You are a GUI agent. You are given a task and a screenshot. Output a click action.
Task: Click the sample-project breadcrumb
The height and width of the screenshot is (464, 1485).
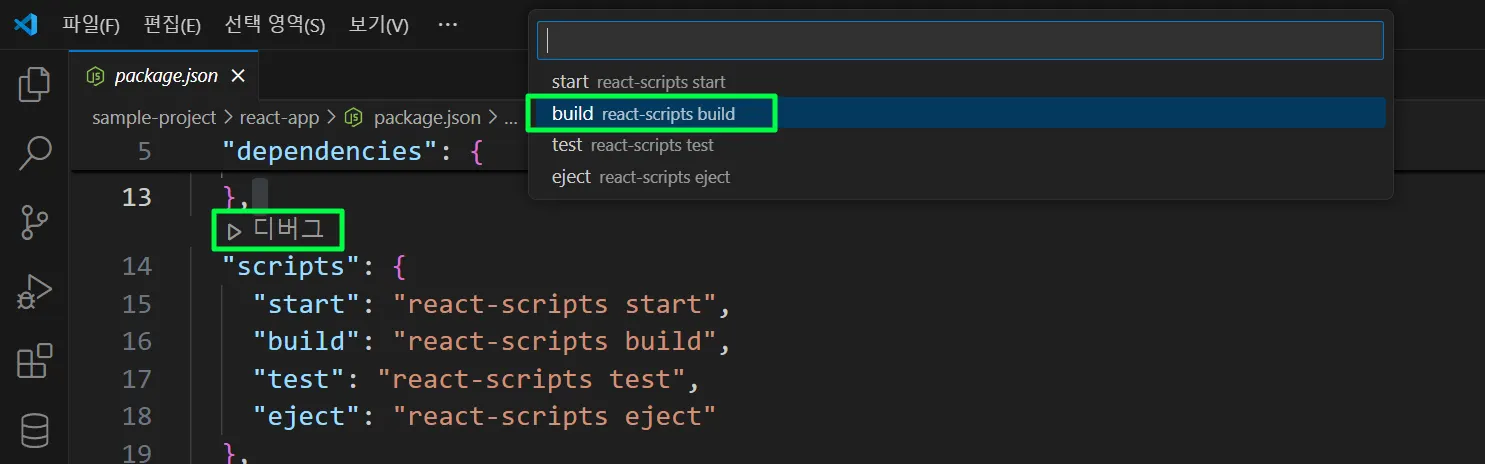tap(154, 118)
